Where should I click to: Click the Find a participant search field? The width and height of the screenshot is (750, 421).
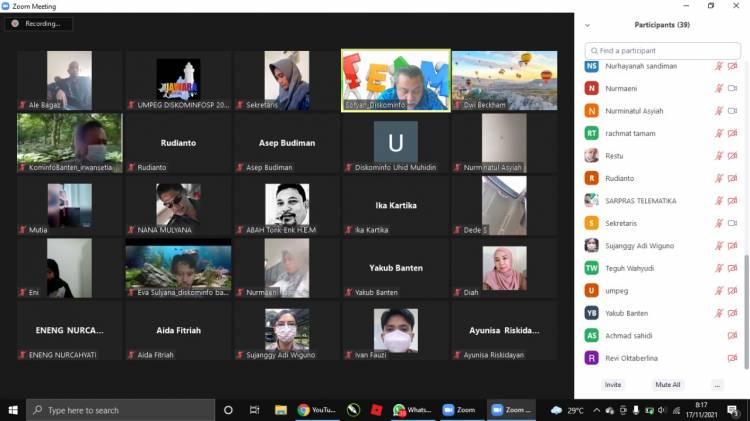(662, 50)
